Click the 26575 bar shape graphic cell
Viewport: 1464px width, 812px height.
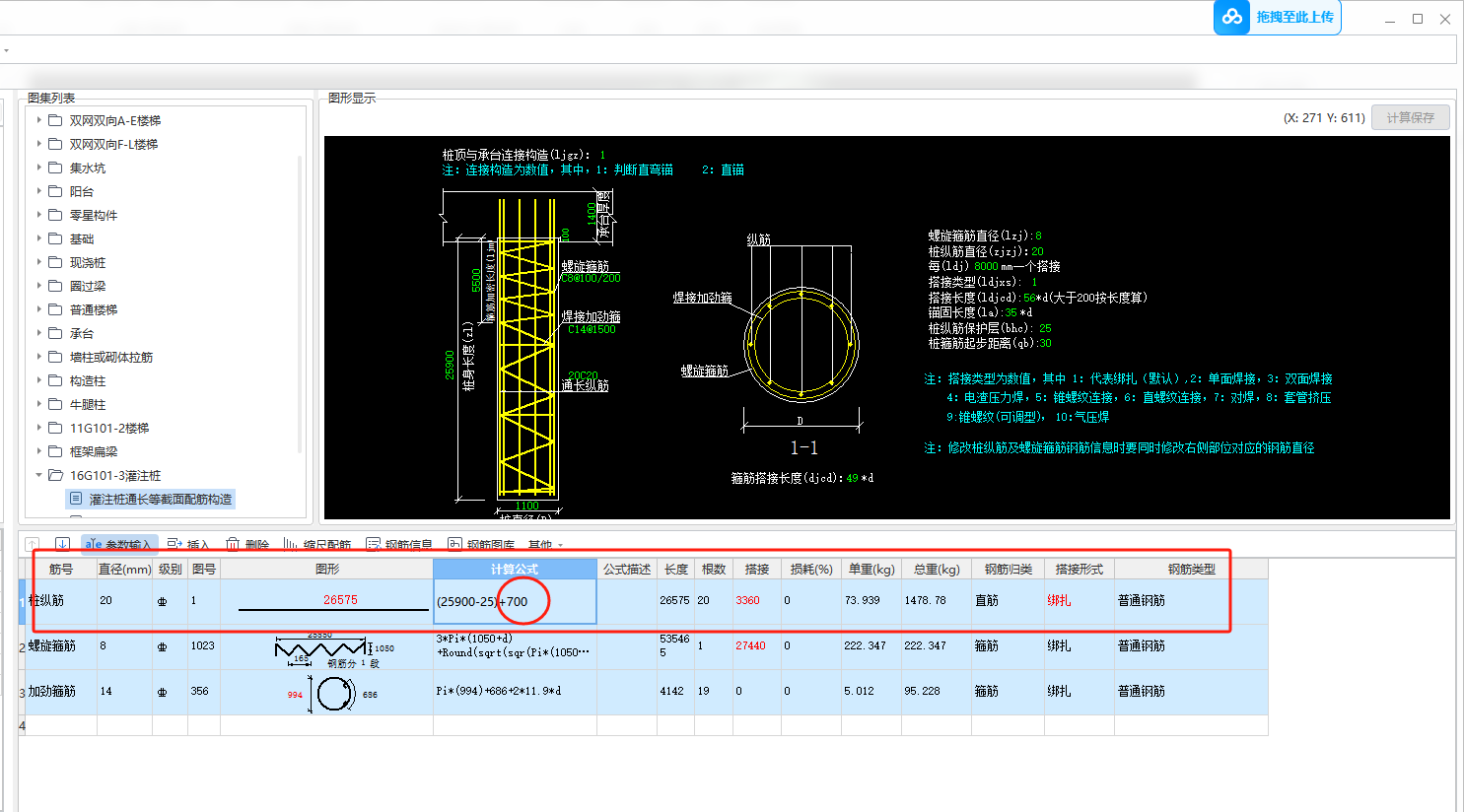click(x=326, y=601)
